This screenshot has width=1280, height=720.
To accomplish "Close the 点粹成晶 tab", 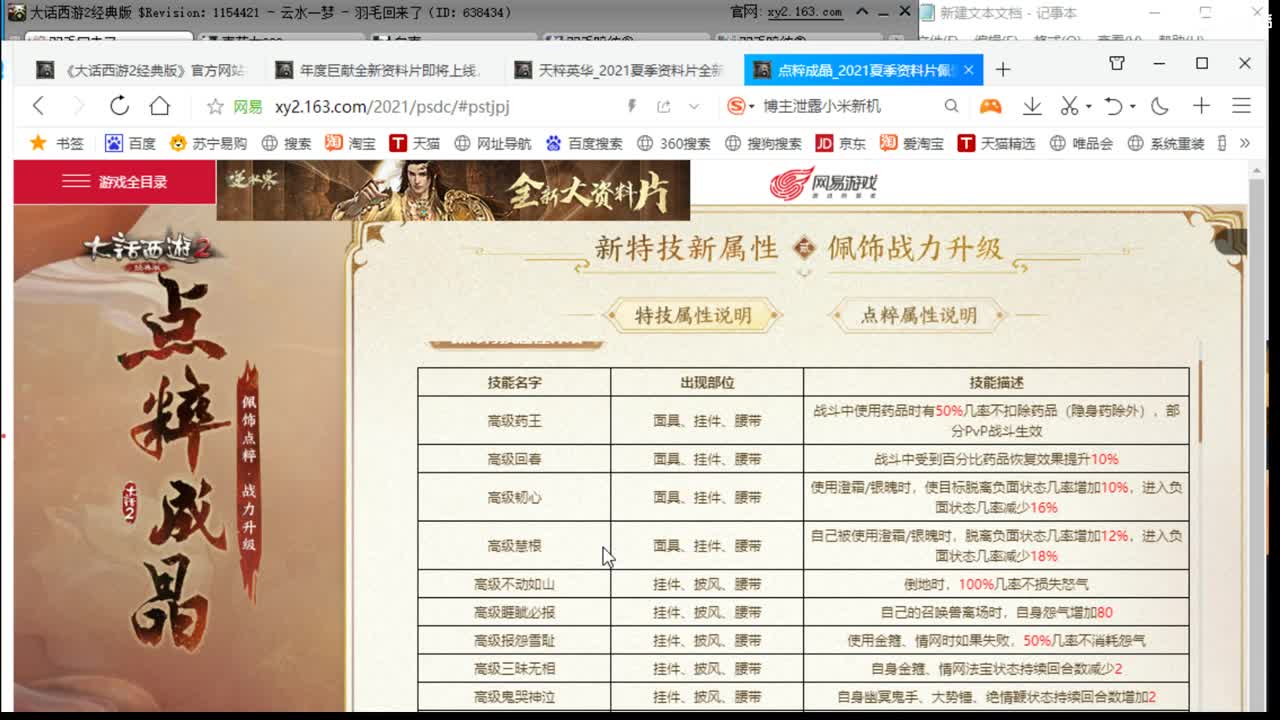I will click(x=968, y=70).
